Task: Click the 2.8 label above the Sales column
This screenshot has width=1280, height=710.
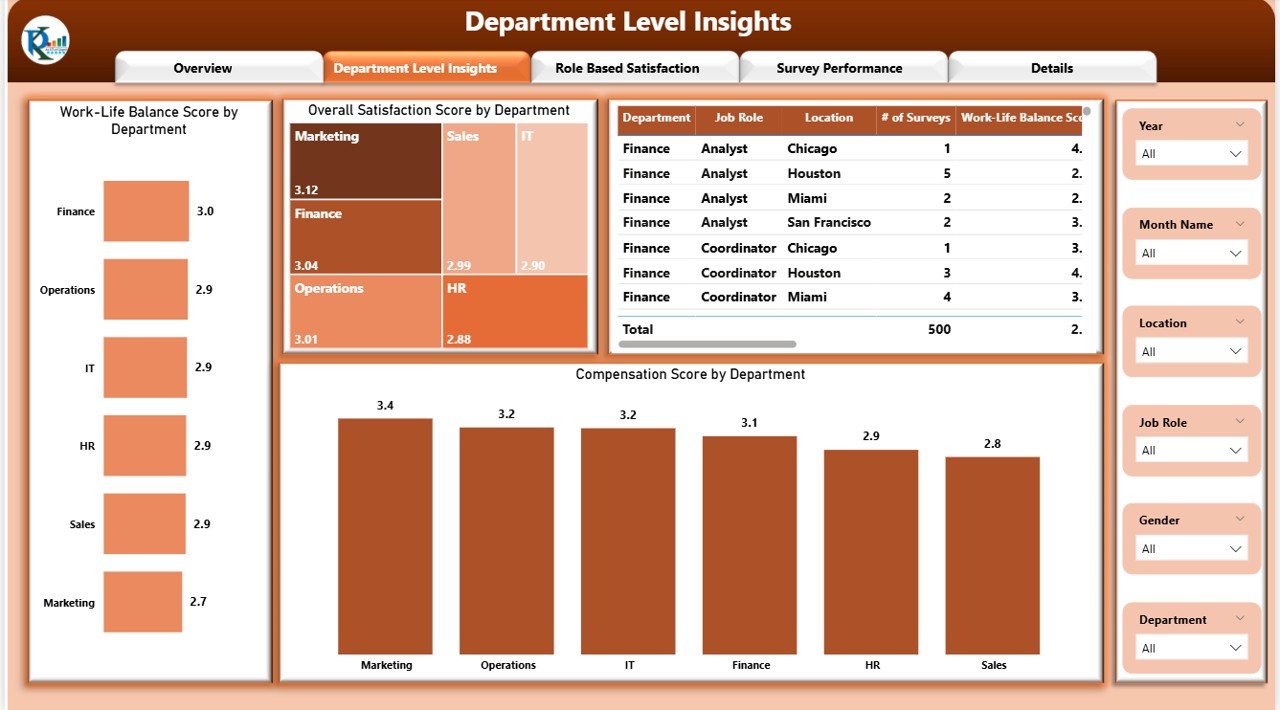Action: coord(992,444)
